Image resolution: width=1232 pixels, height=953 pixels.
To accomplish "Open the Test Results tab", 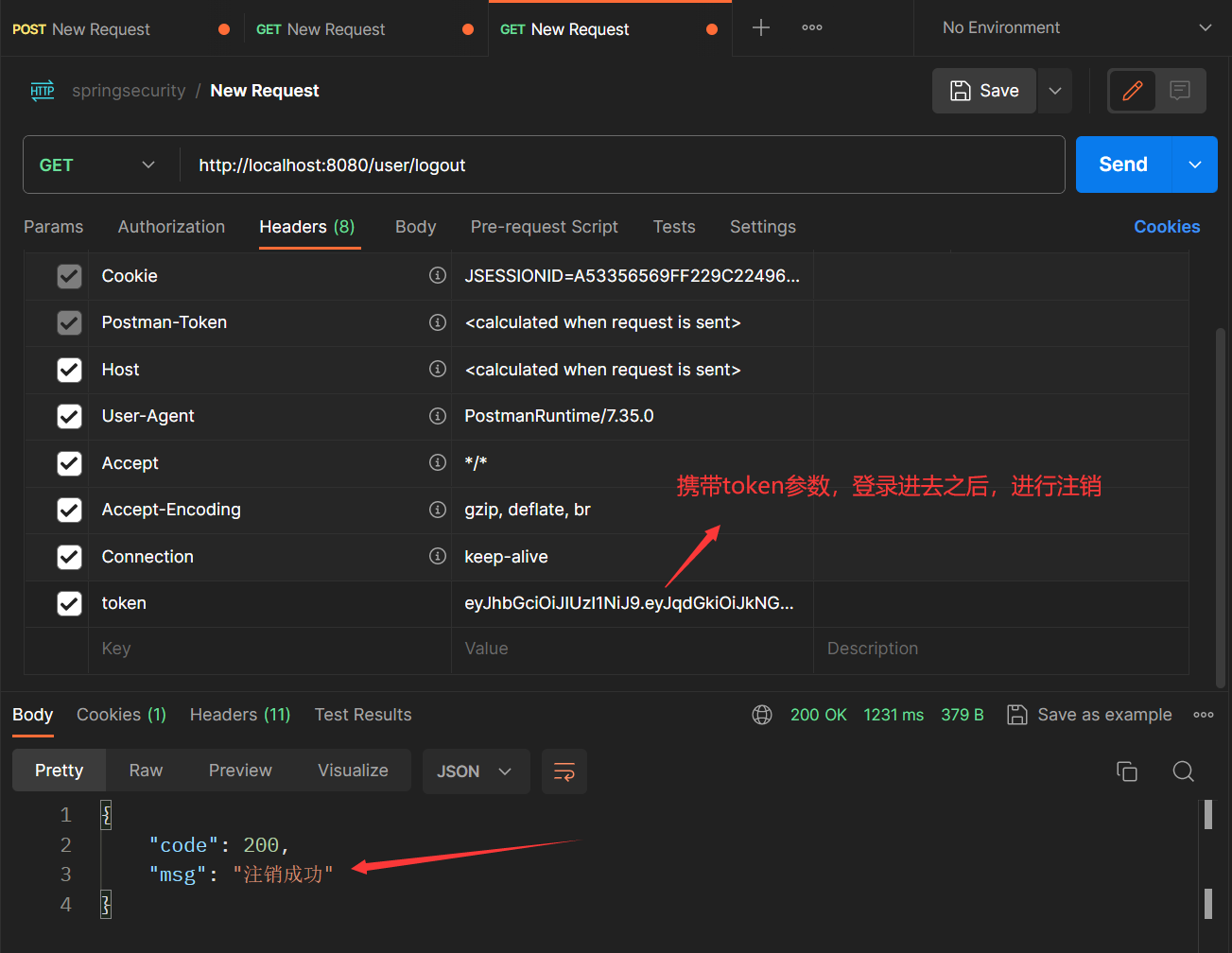I will tap(363, 715).
